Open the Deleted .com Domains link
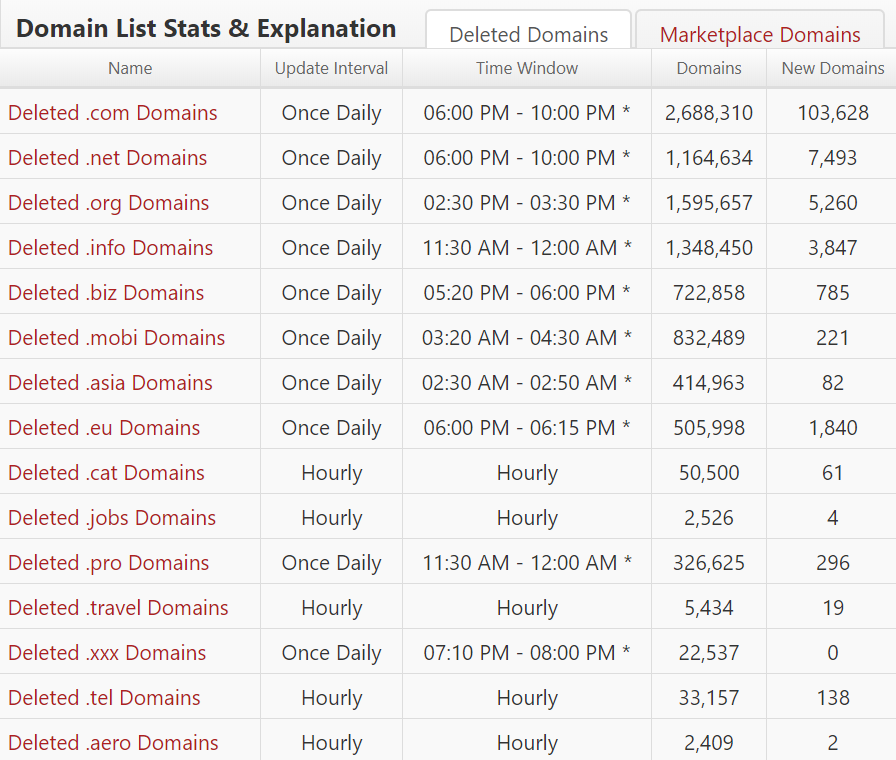Image resolution: width=896 pixels, height=760 pixels. coord(113,113)
